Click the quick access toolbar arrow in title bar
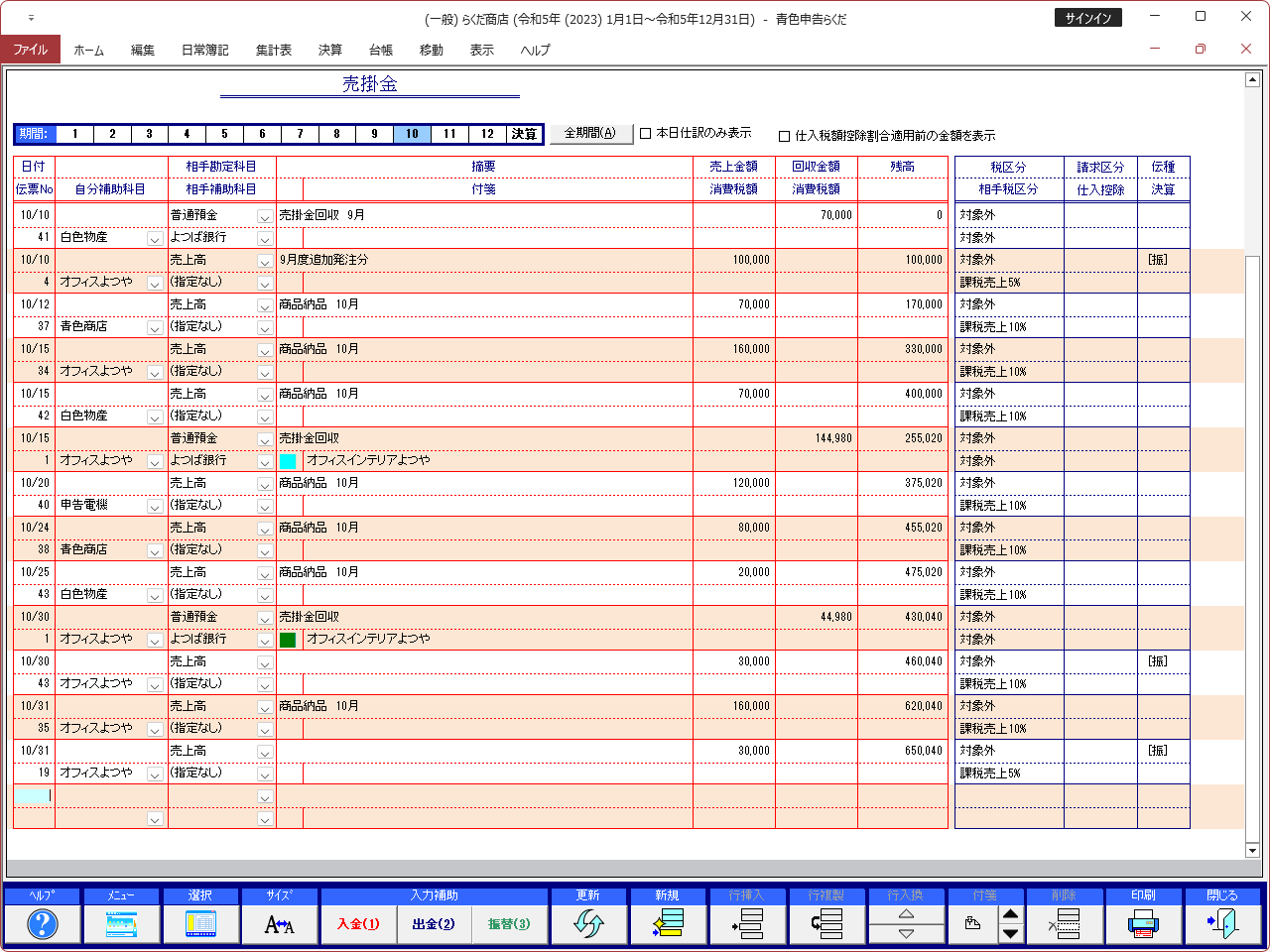The height and width of the screenshot is (952, 1270). click(31, 18)
